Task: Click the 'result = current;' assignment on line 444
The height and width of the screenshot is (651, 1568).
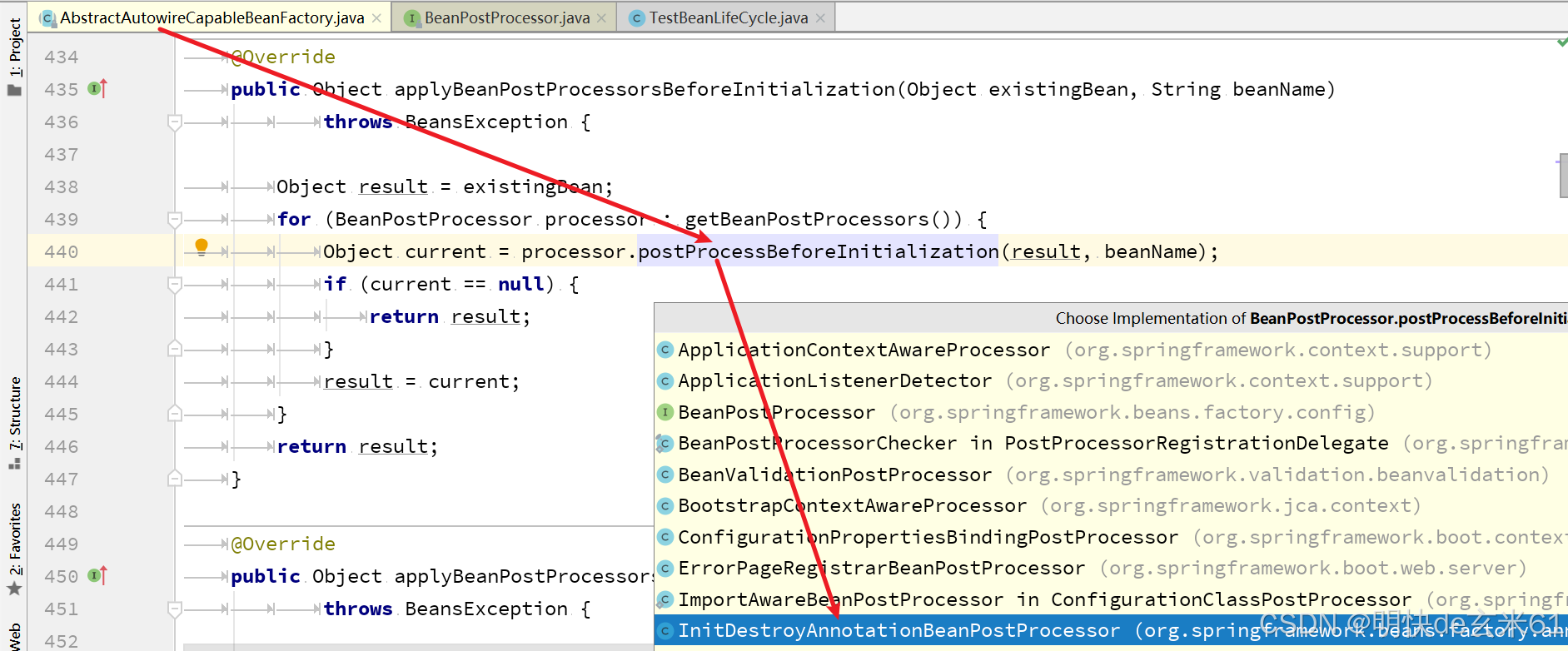Action: [x=421, y=382]
